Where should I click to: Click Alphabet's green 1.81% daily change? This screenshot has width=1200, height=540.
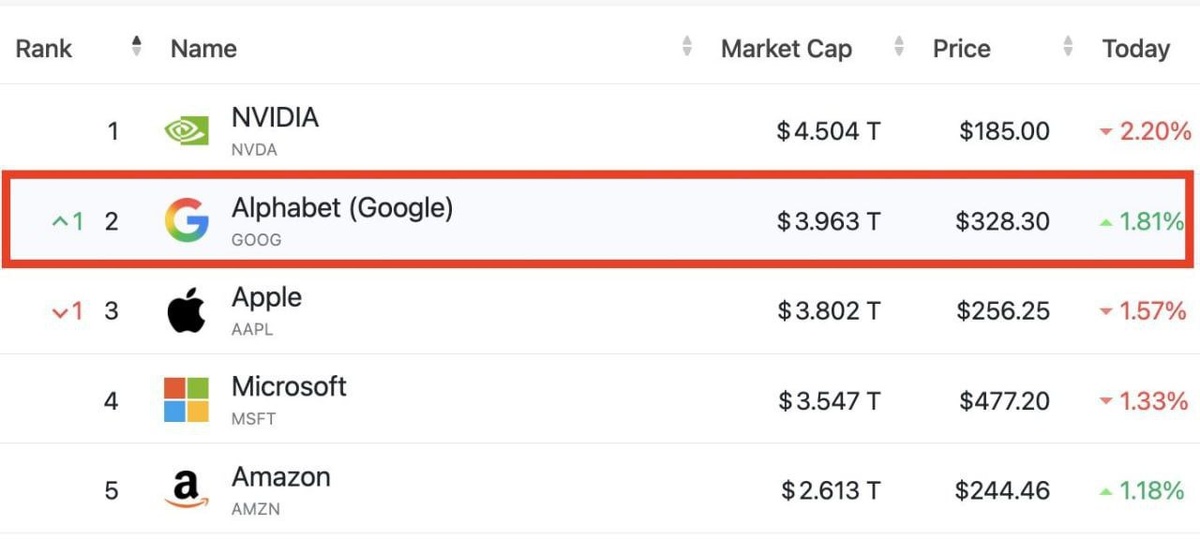click(1150, 222)
